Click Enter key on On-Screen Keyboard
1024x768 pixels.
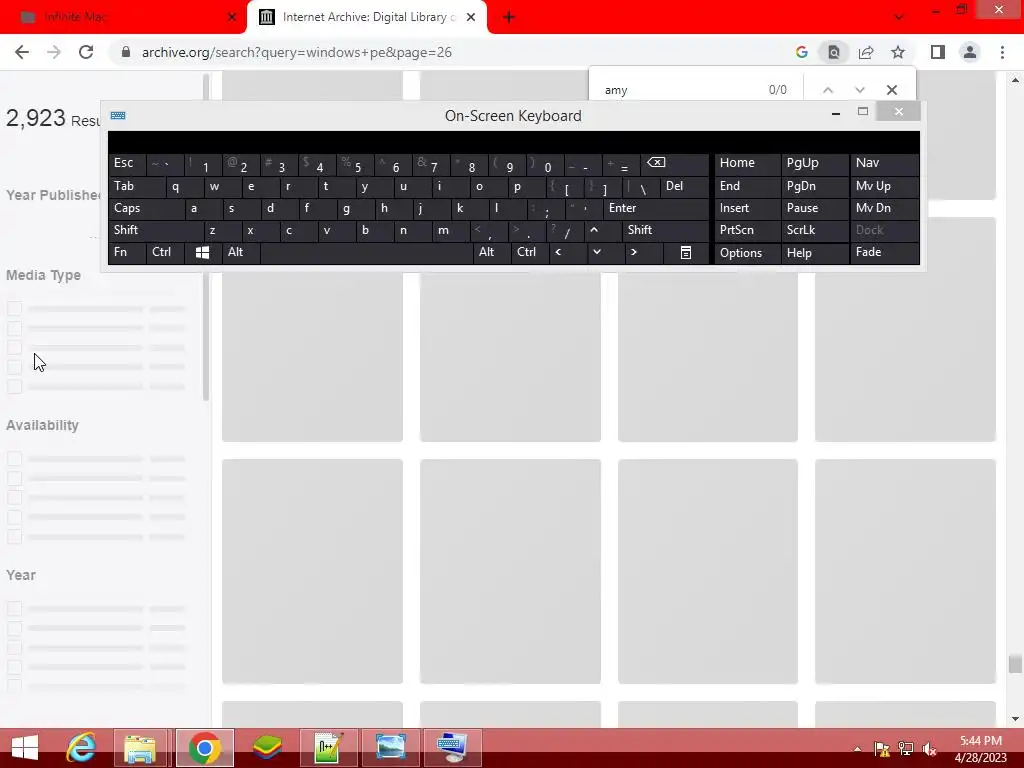pyautogui.click(x=656, y=209)
